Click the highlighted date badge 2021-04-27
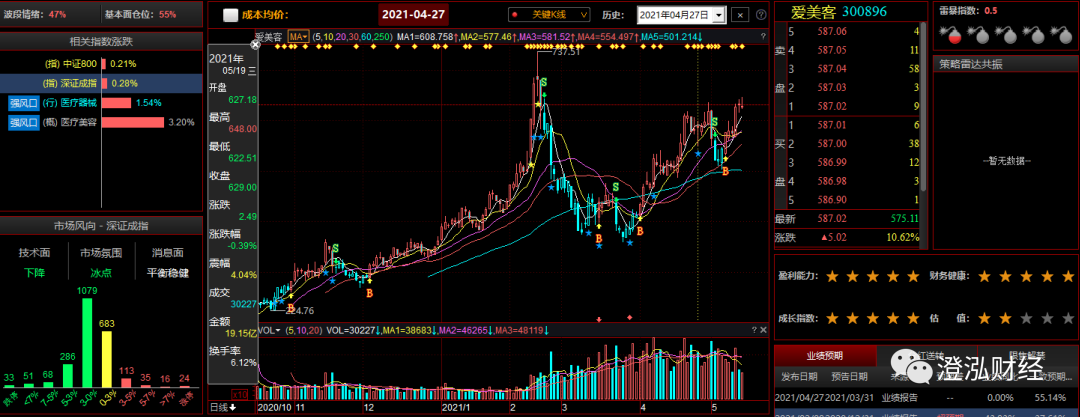1080x417 pixels. (x=413, y=14)
